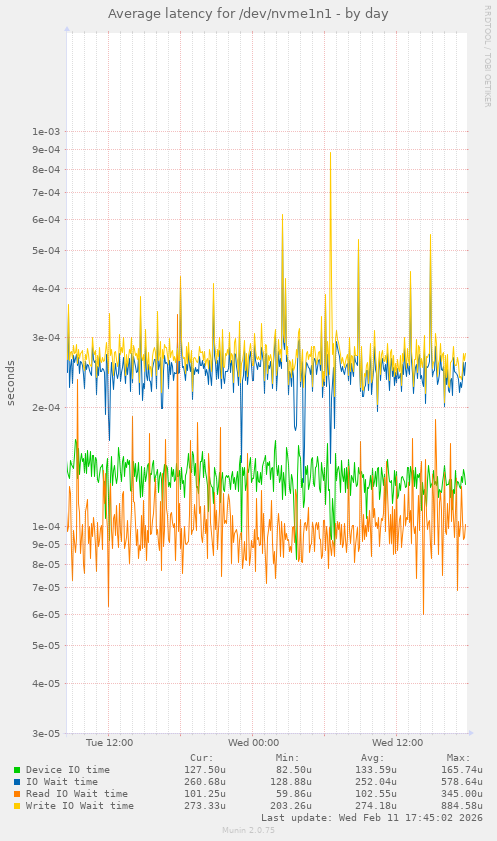Select the 'IO Wait time' legend label
The width and height of the screenshot is (497, 841).
click(62, 781)
